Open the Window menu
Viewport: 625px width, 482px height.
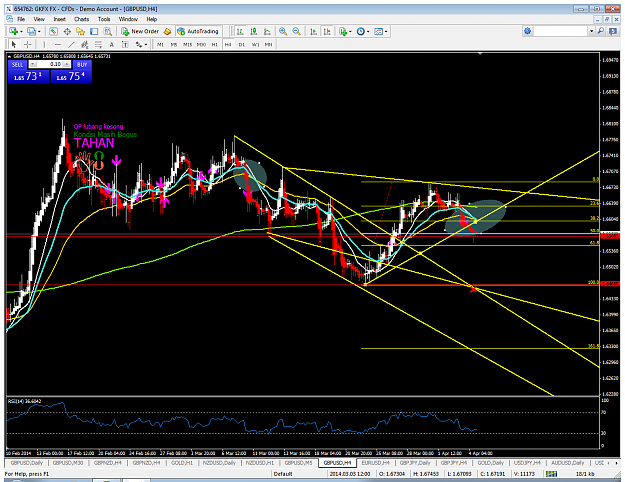[128, 19]
